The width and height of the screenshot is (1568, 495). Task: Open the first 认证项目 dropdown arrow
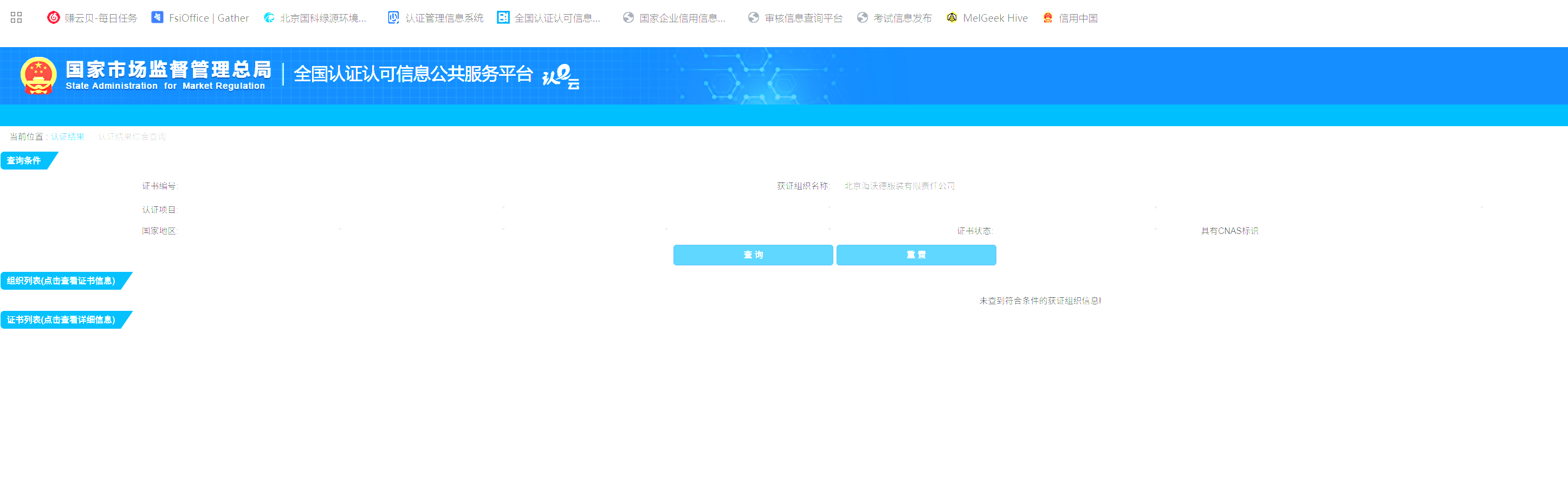(503, 208)
